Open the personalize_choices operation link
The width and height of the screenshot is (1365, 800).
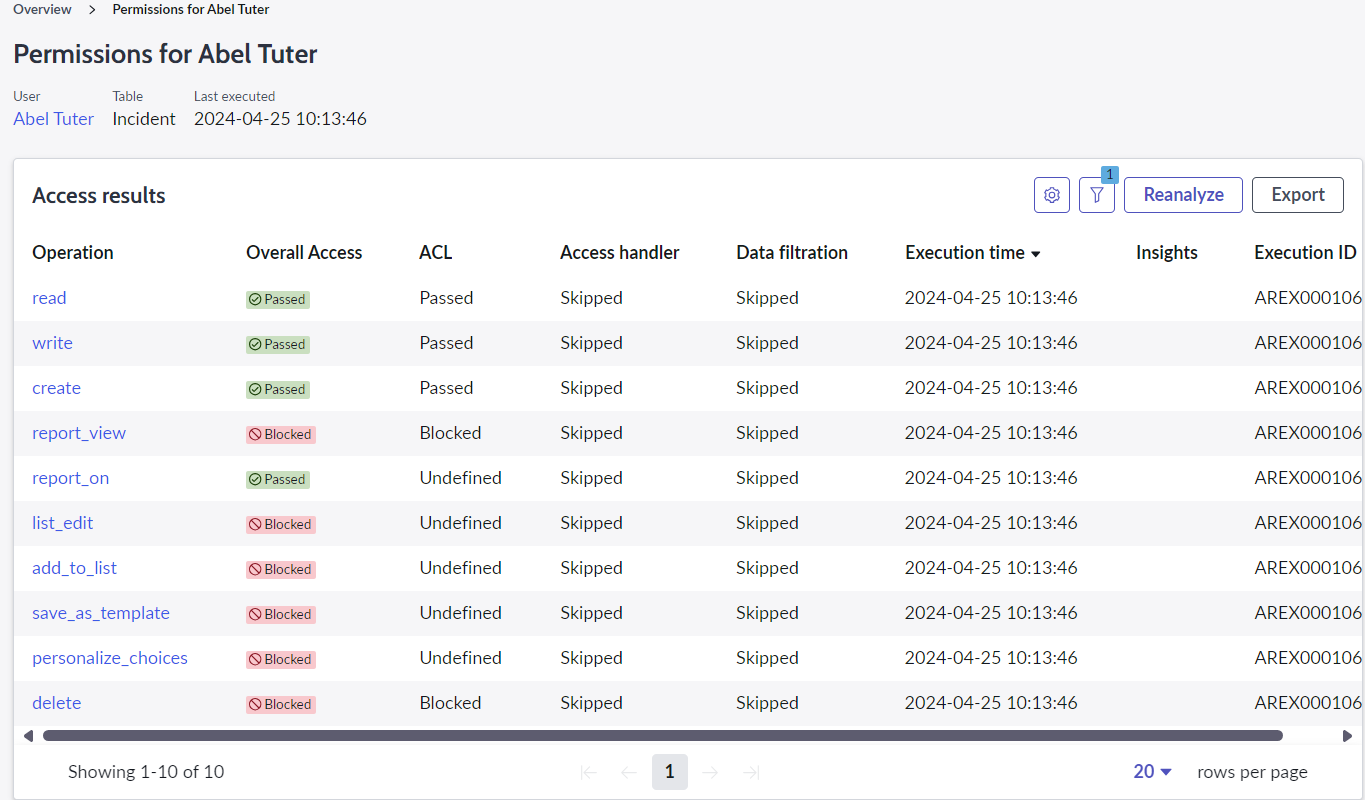(x=110, y=658)
